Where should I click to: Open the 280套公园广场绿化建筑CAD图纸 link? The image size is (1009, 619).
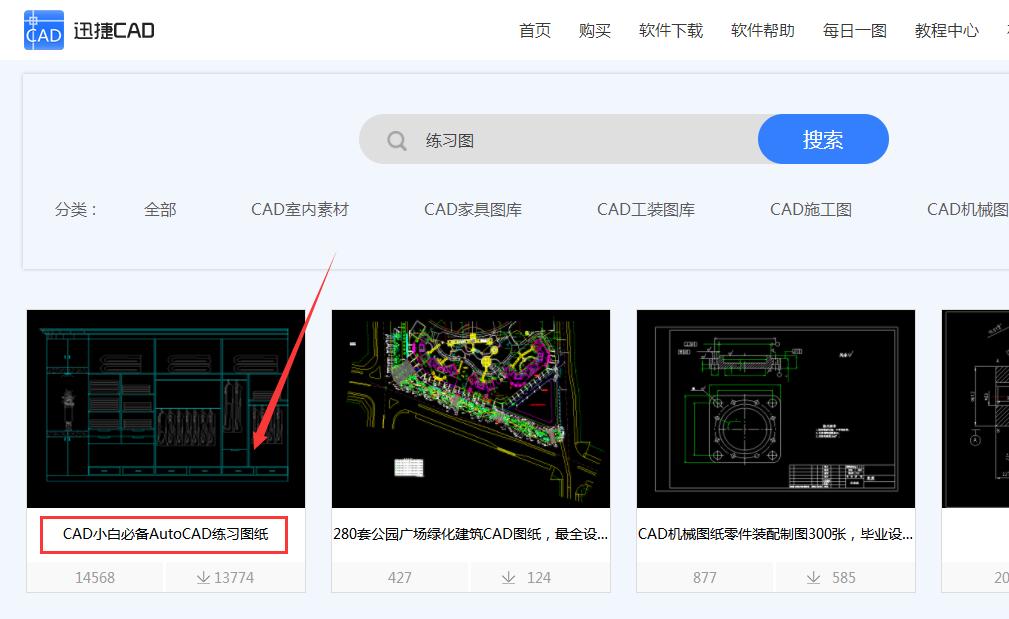tap(470, 535)
